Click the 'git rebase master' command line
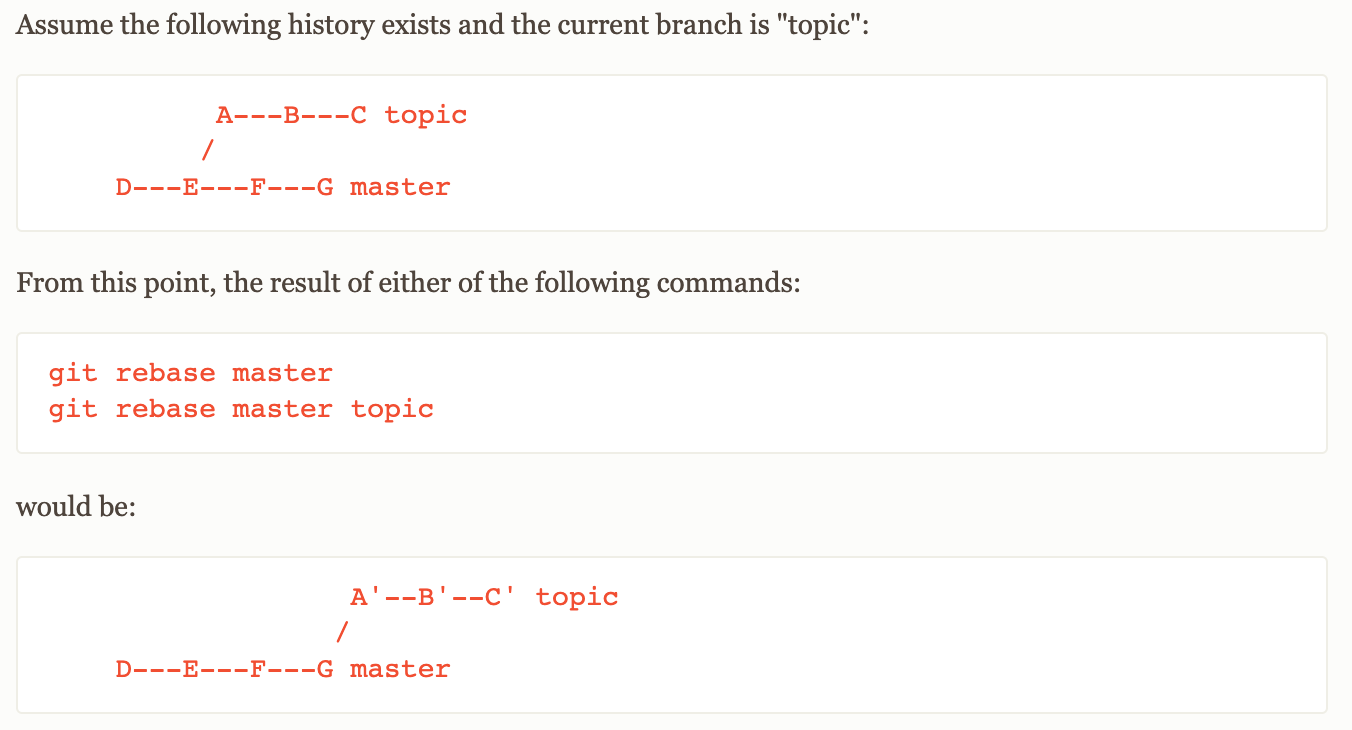Image resolution: width=1352 pixels, height=730 pixels. point(190,373)
